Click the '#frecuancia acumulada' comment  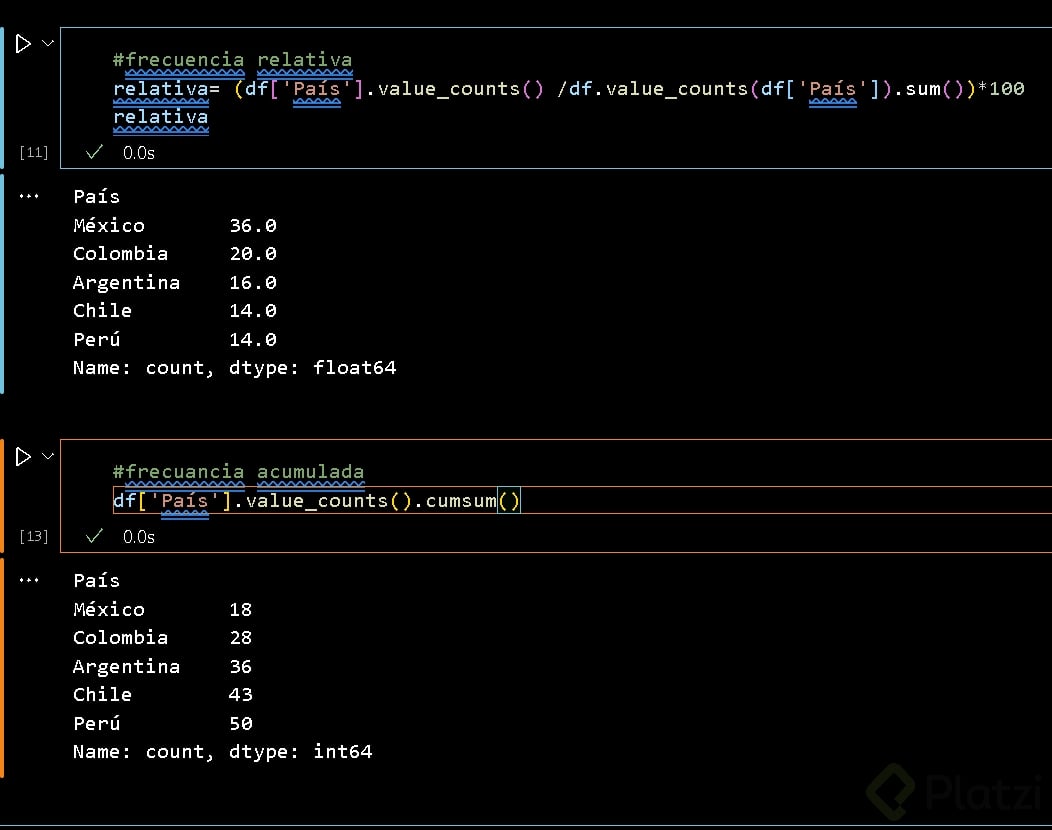(238, 472)
